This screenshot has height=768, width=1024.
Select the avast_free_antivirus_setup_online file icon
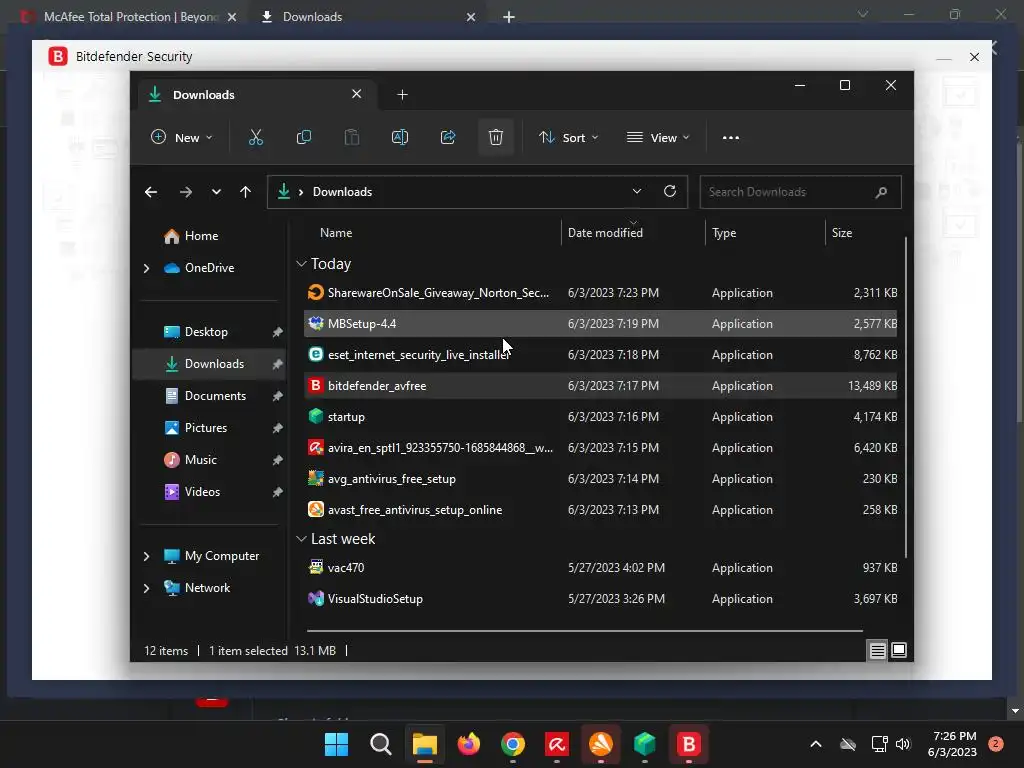315,509
